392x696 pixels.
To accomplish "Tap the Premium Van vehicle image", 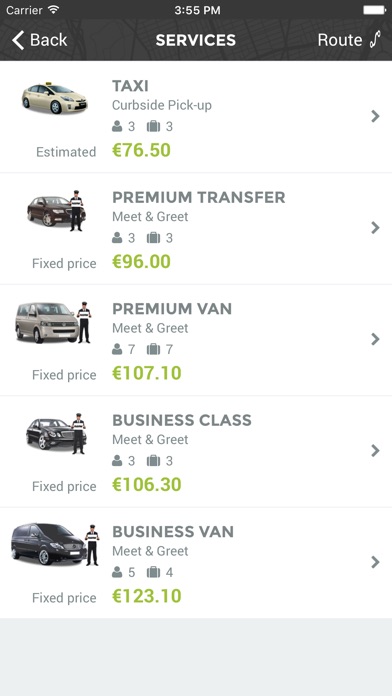I will point(53,322).
